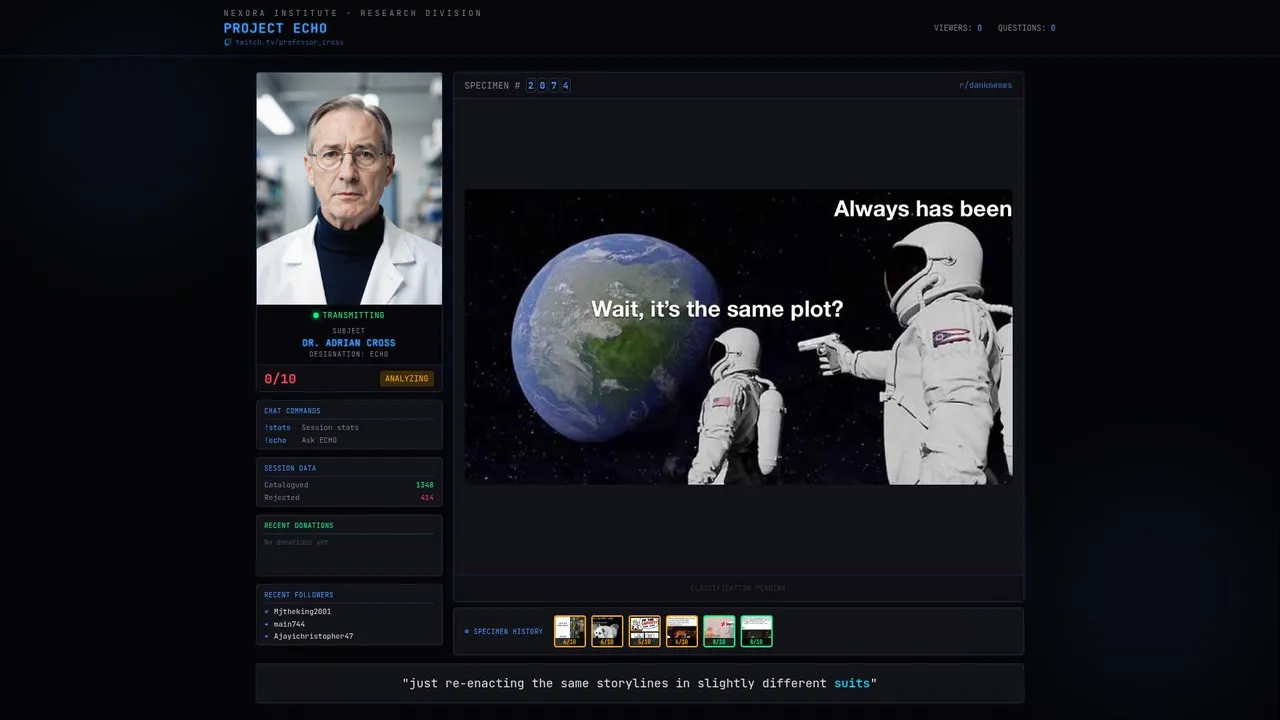Click the DR. ADRIAN CROSS name label
Screen dimensions: 1280x720
coord(349,343)
